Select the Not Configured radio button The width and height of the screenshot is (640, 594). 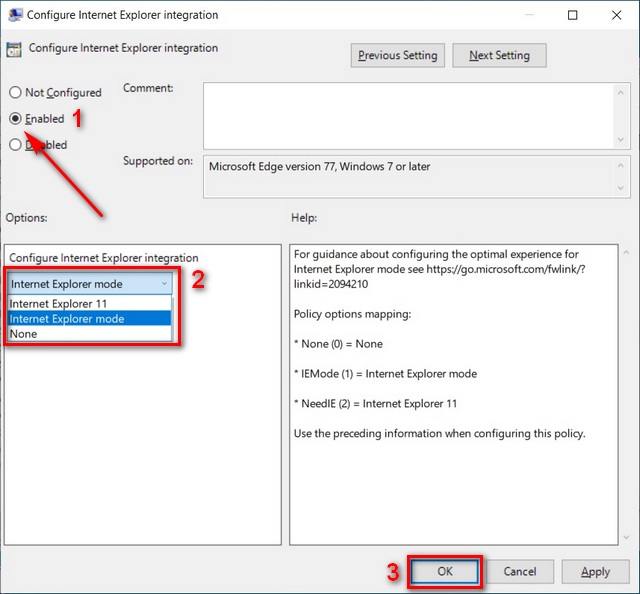[15, 93]
